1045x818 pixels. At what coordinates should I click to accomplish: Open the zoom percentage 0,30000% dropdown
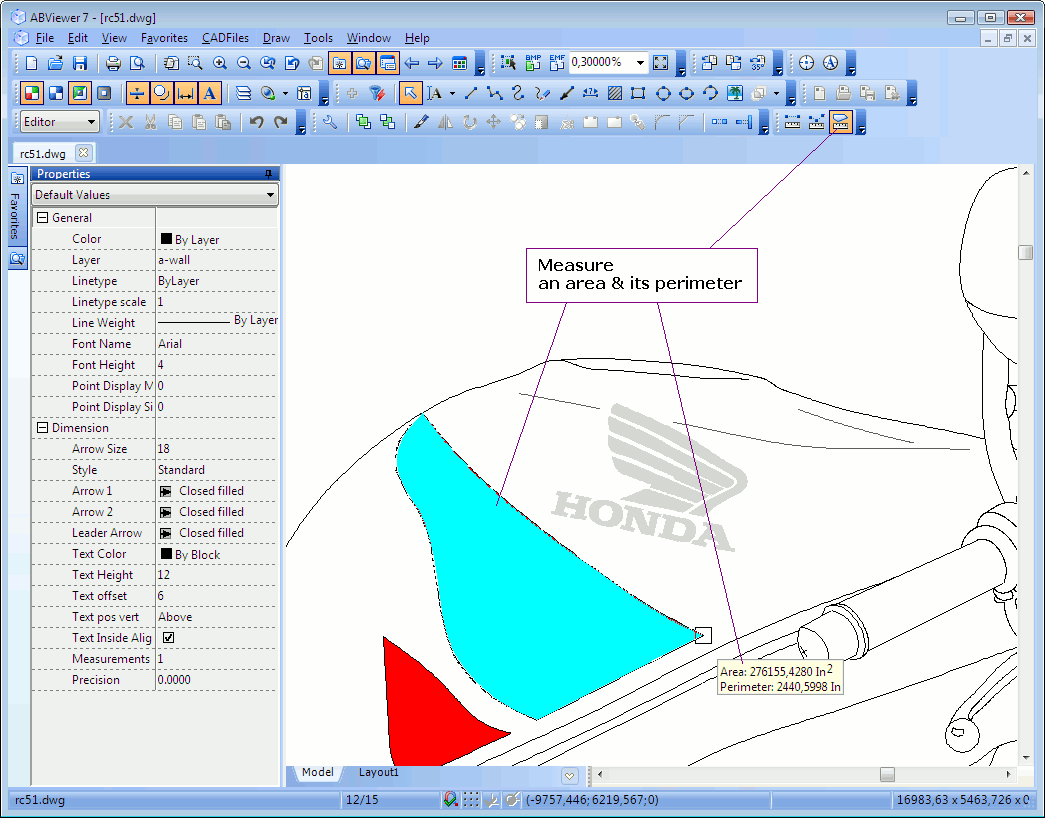point(640,63)
